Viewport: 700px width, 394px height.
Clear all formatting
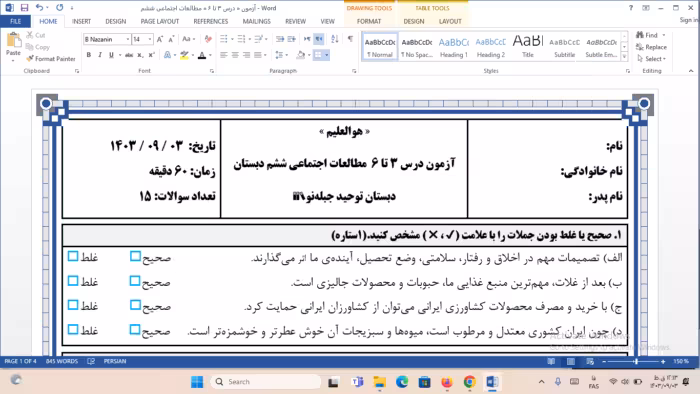[208, 39]
